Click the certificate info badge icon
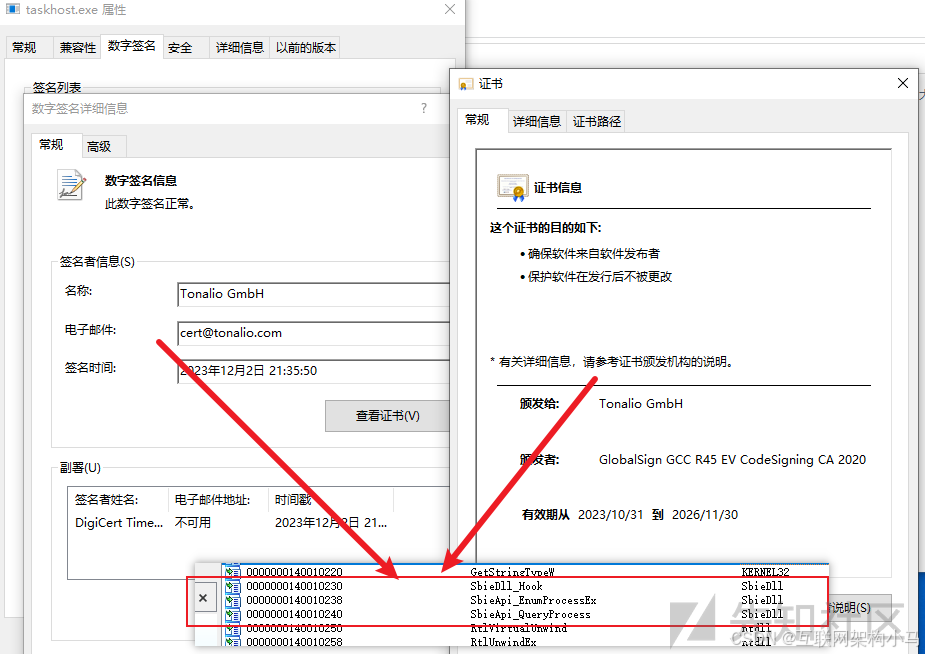Image resolution: width=925 pixels, height=654 pixels. pos(511,188)
